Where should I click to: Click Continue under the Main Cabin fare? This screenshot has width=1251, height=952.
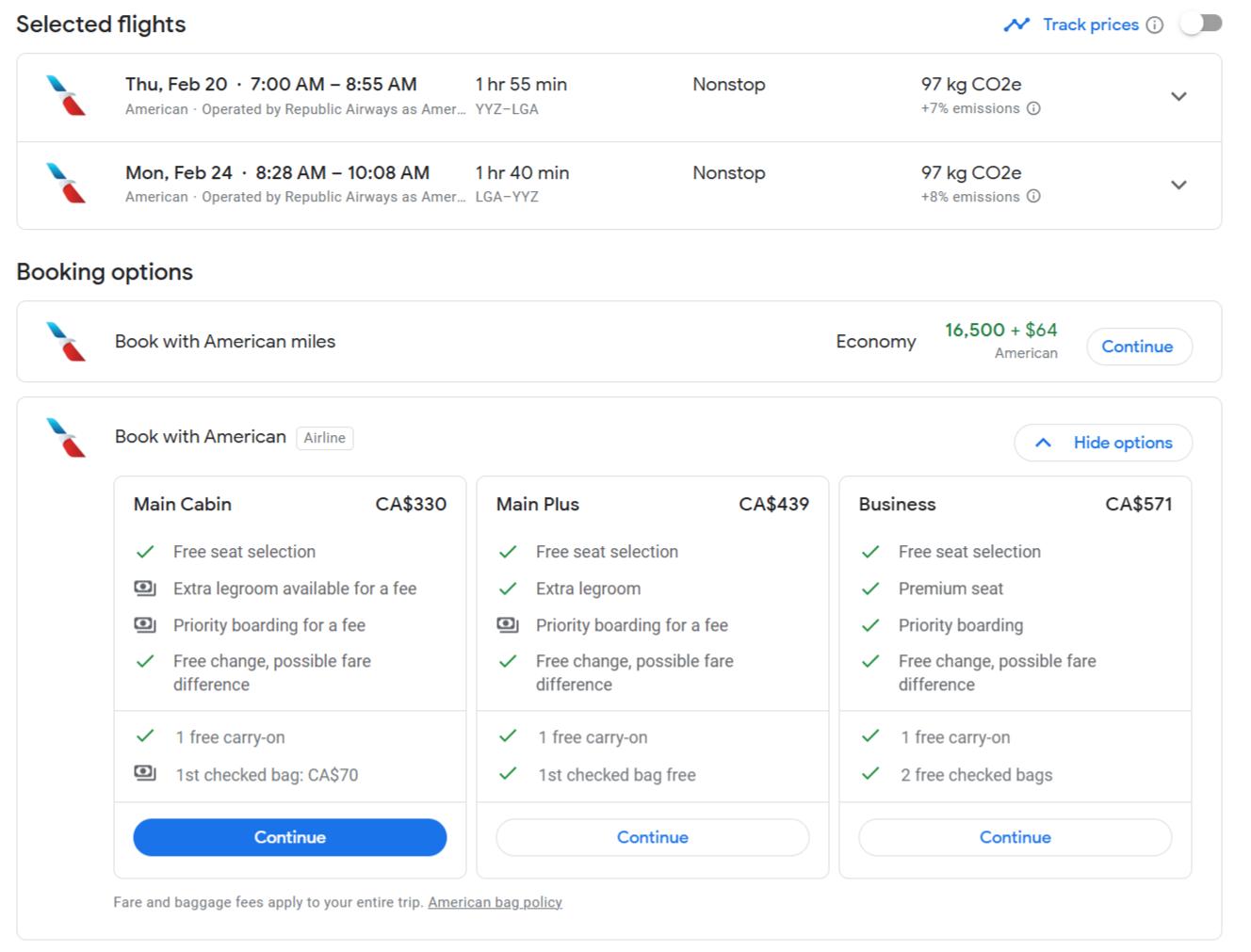(x=289, y=837)
